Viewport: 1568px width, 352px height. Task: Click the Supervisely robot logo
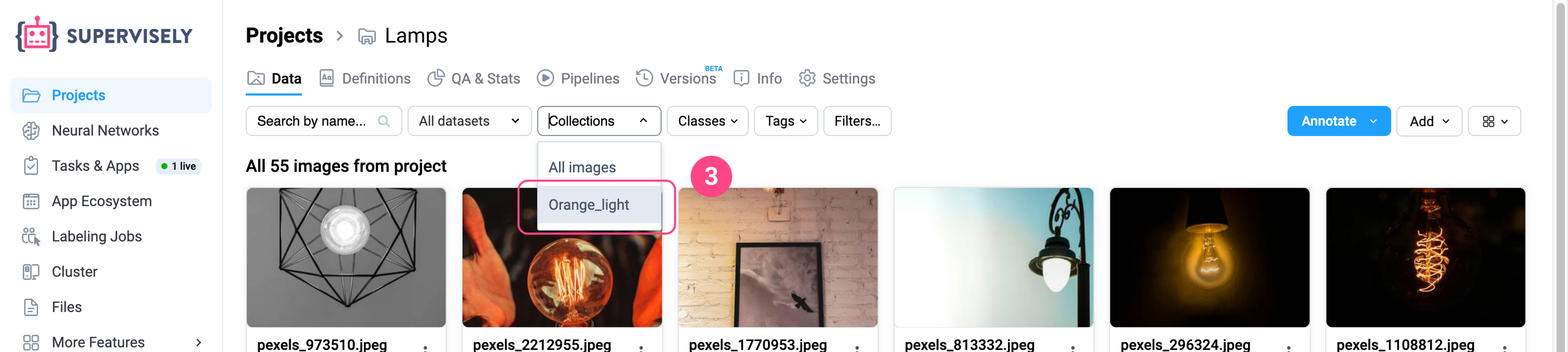coord(36,35)
